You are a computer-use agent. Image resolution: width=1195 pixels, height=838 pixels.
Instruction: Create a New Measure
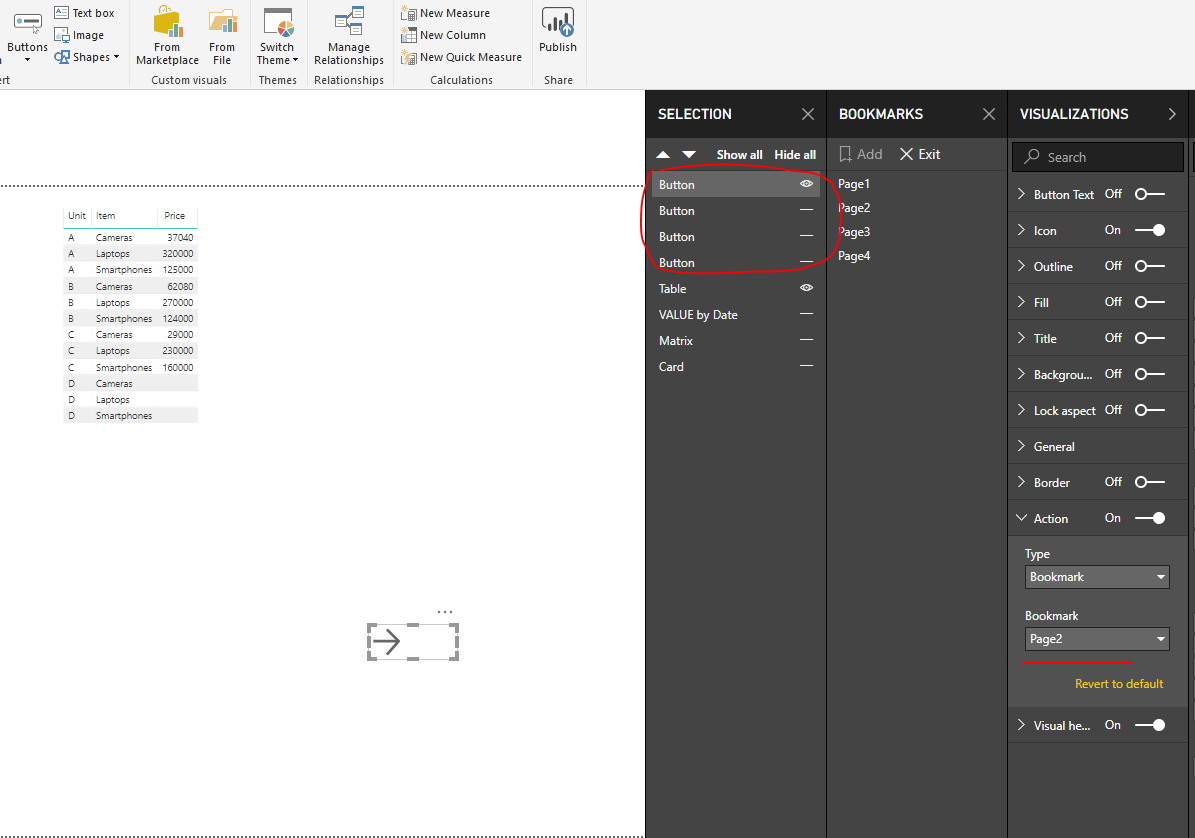point(446,13)
